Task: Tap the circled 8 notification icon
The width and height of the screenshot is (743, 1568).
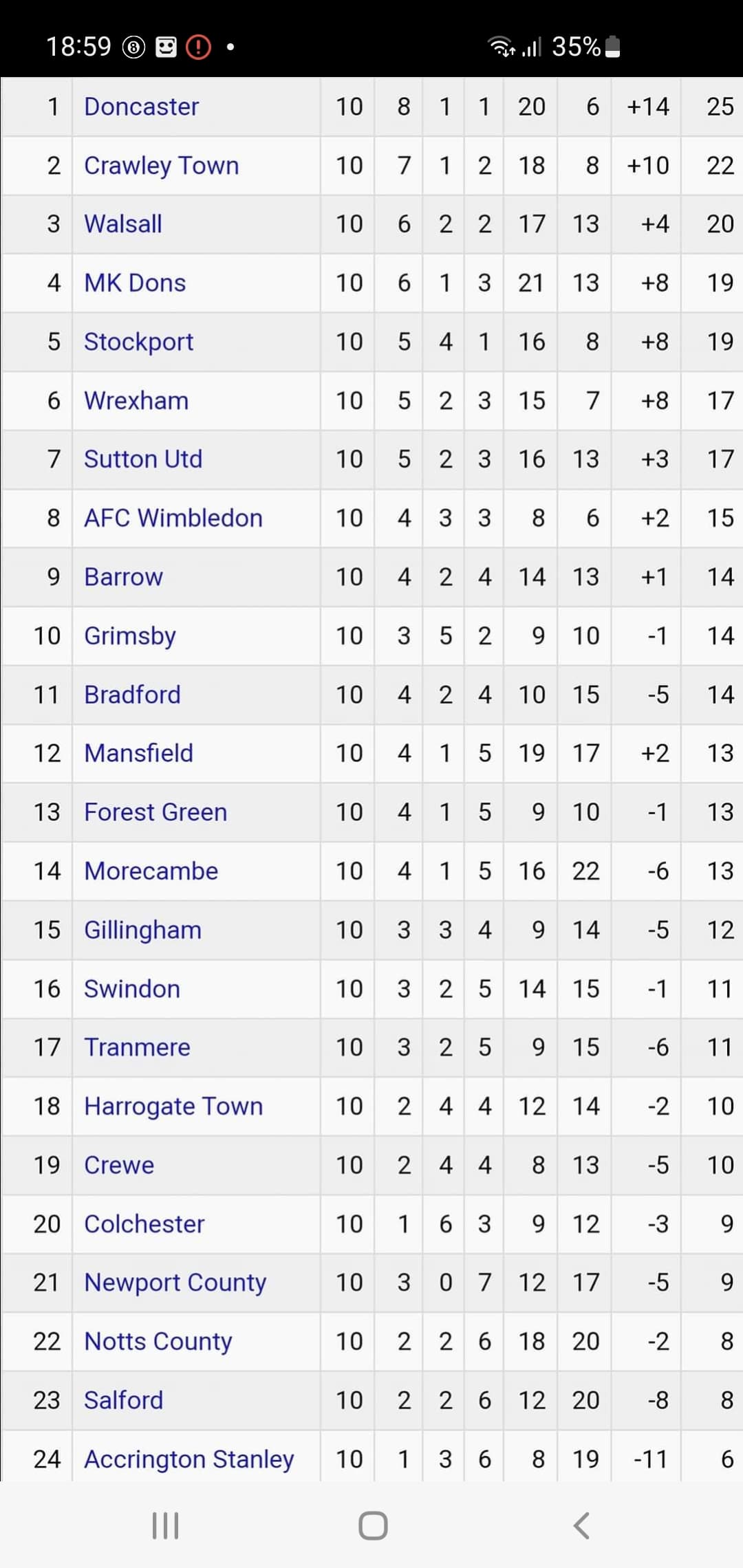Action: [133, 47]
